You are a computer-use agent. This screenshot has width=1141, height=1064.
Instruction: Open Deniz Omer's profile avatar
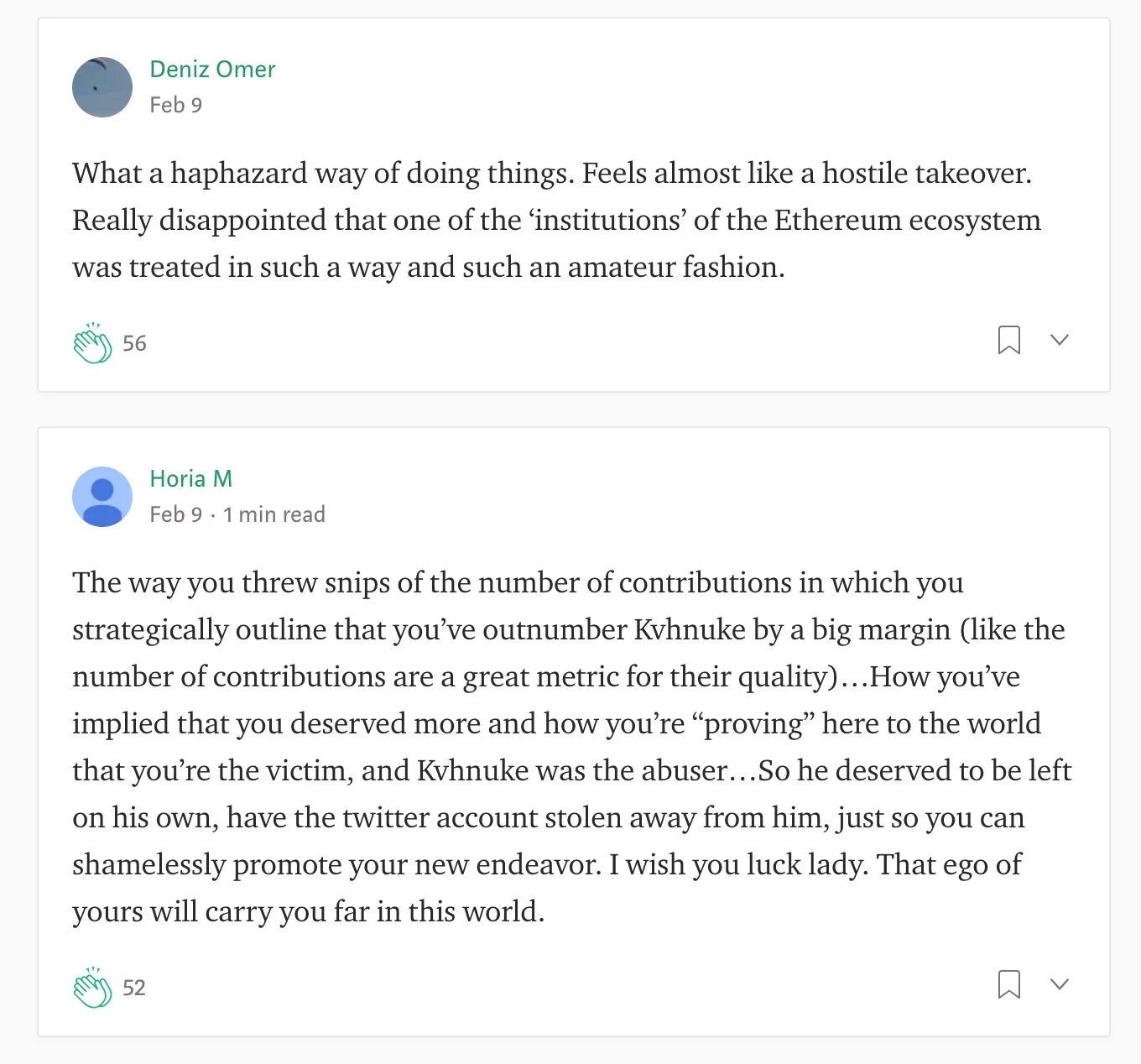(x=102, y=87)
